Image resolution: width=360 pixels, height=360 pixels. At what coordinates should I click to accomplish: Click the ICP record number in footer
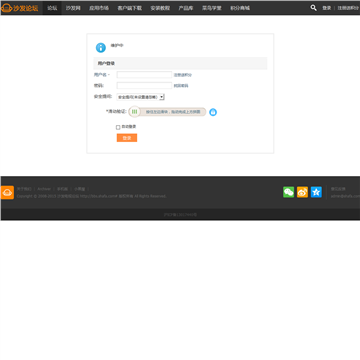click(180, 215)
